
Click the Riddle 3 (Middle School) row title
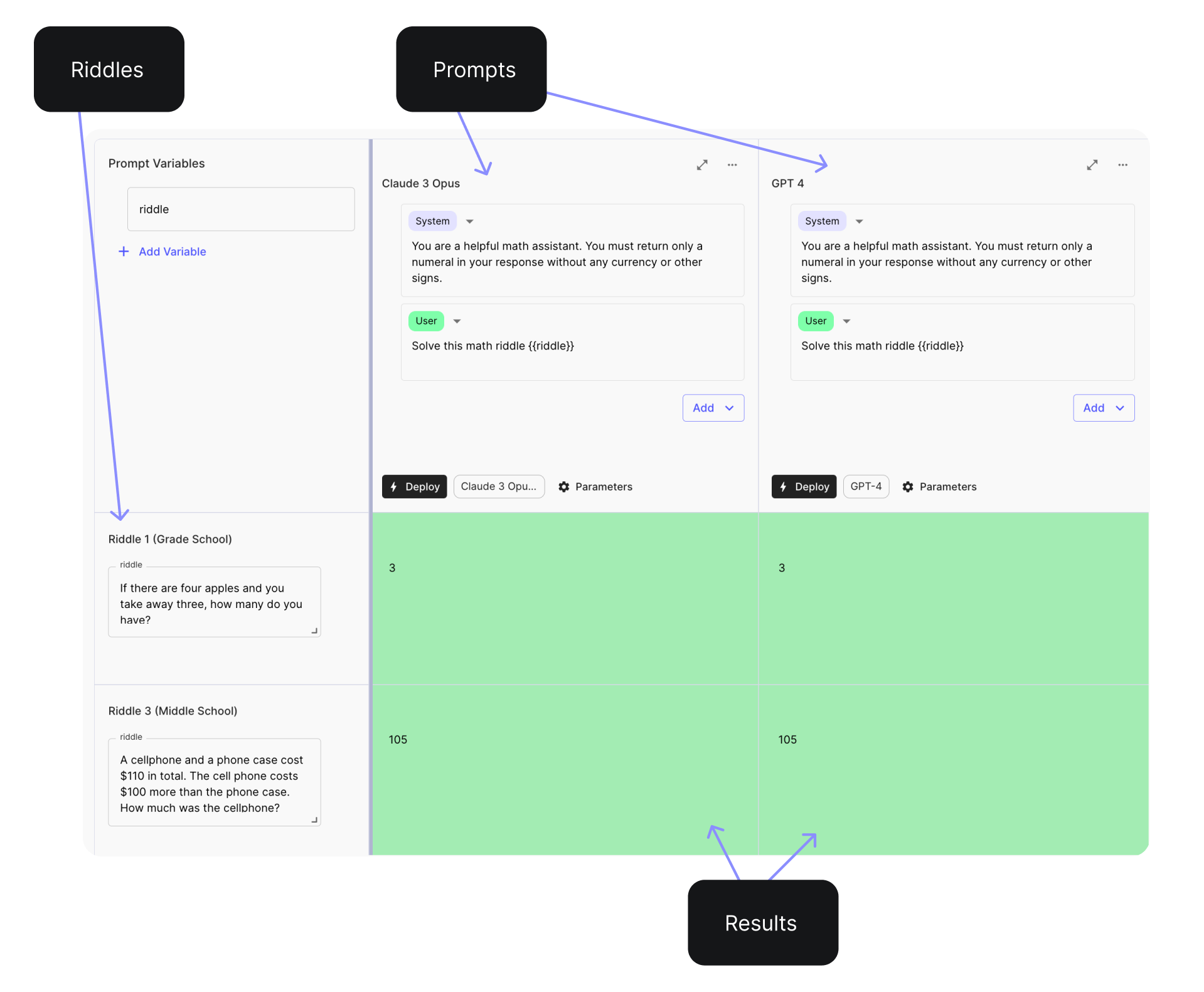pyautogui.click(x=173, y=711)
